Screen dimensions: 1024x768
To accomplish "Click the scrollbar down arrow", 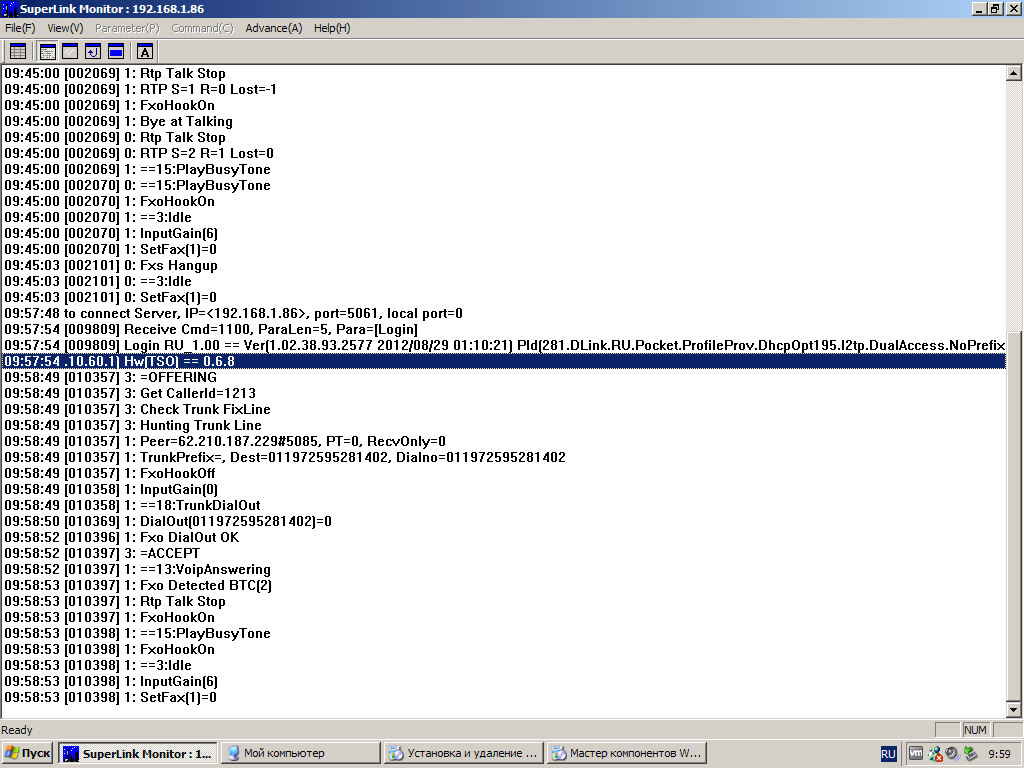I will point(1014,709).
